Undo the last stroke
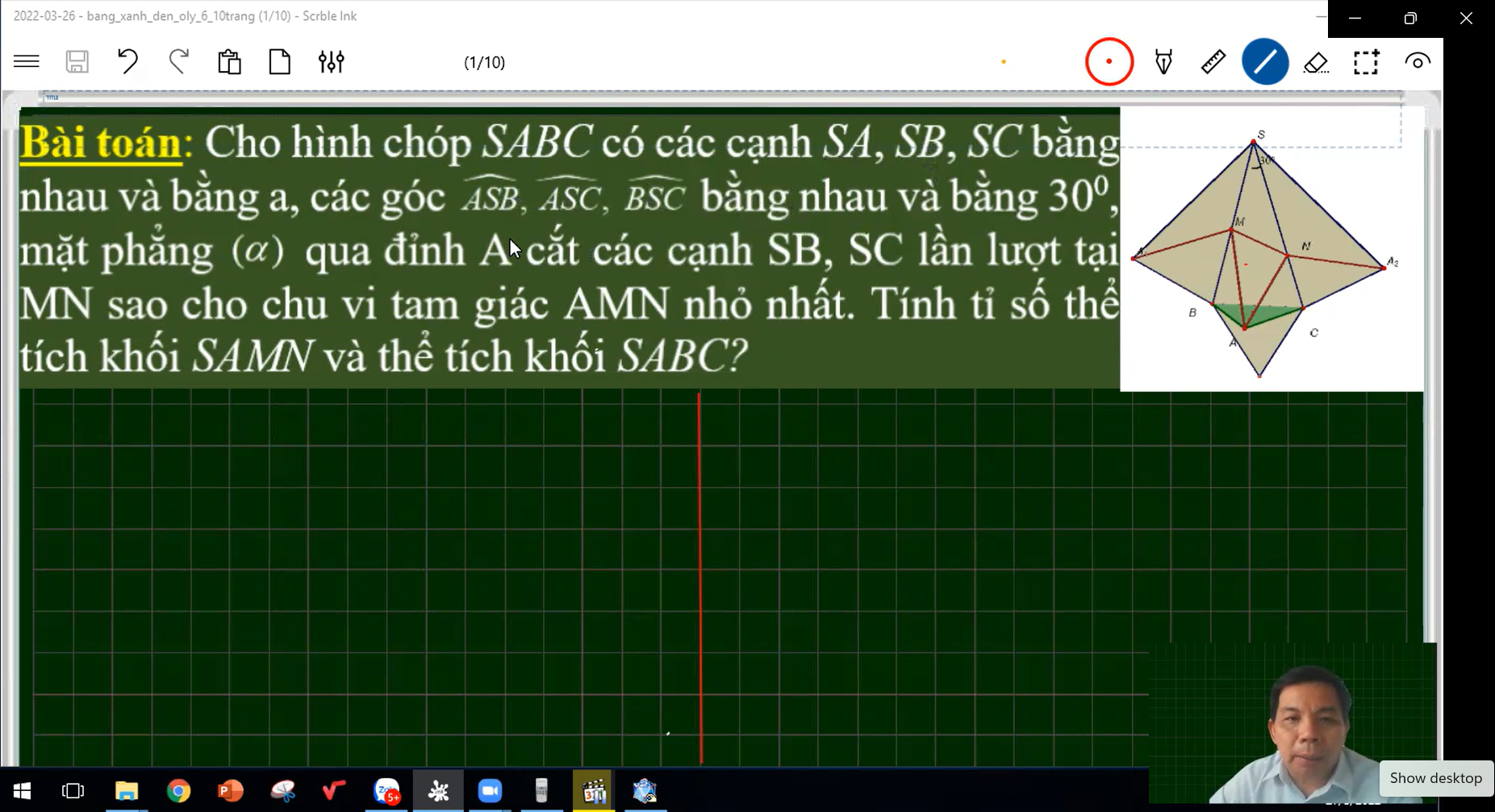The height and width of the screenshot is (812, 1495). tap(127, 62)
